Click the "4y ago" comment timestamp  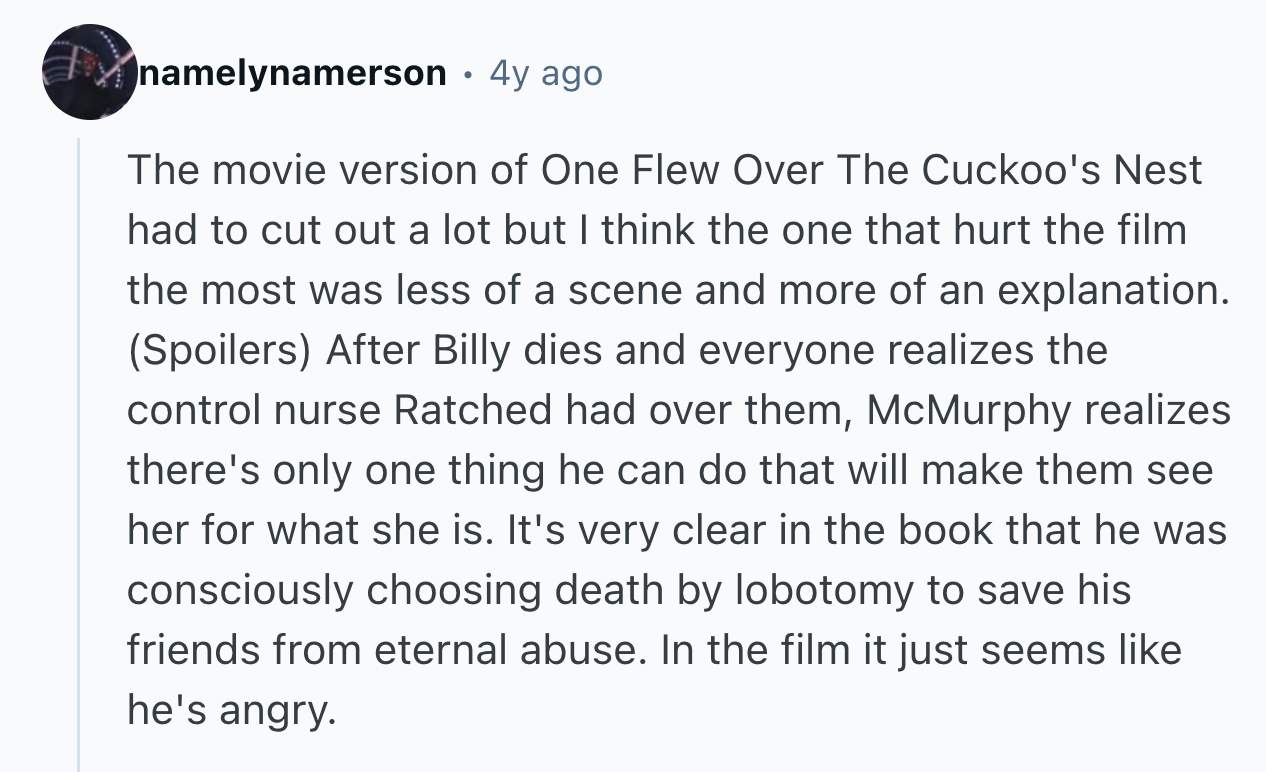tap(546, 73)
